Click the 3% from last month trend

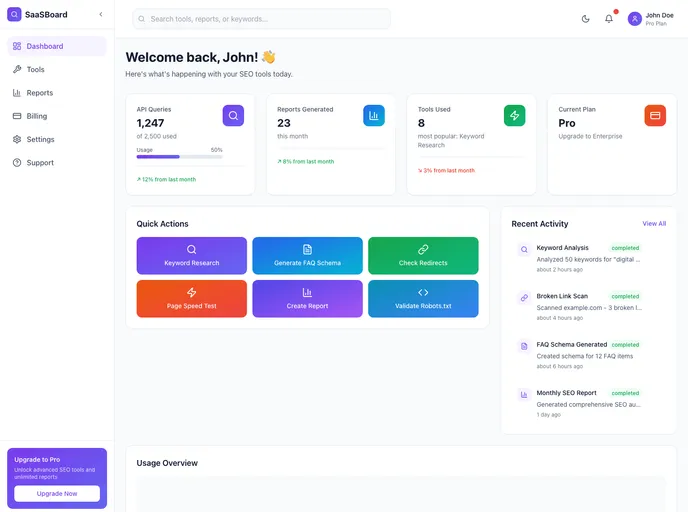click(x=446, y=170)
